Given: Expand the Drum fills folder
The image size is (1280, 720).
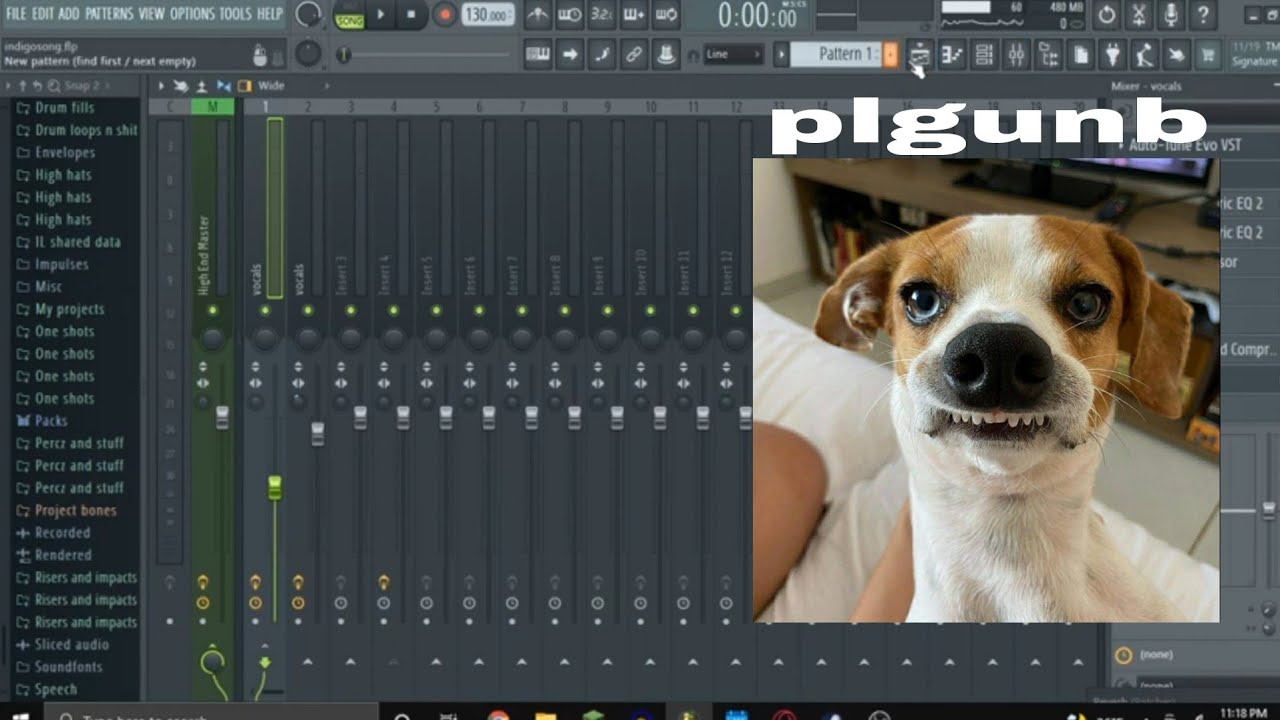Looking at the screenshot, I should [x=65, y=108].
